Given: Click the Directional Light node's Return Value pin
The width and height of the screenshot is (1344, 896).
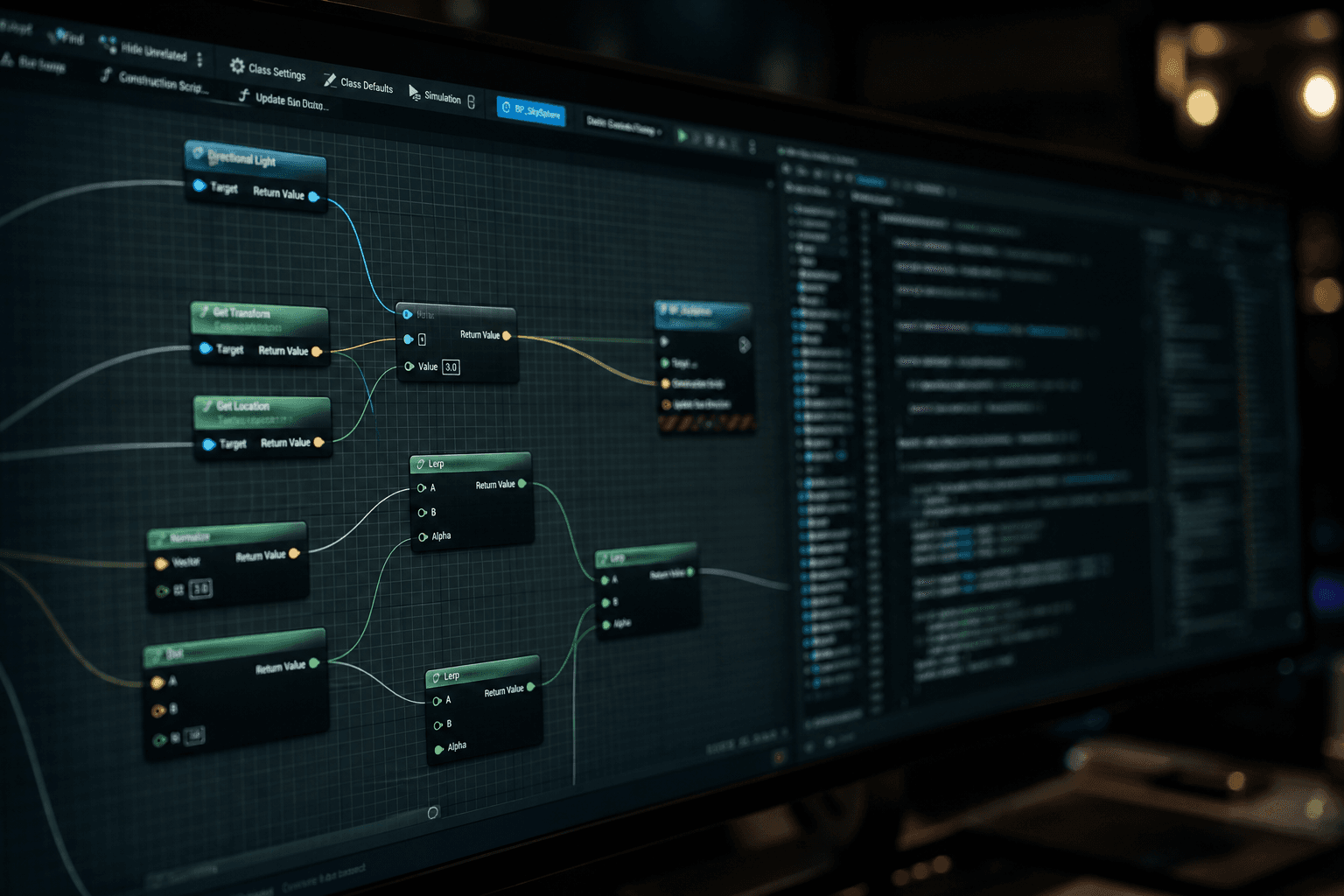Looking at the screenshot, I should [x=314, y=197].
